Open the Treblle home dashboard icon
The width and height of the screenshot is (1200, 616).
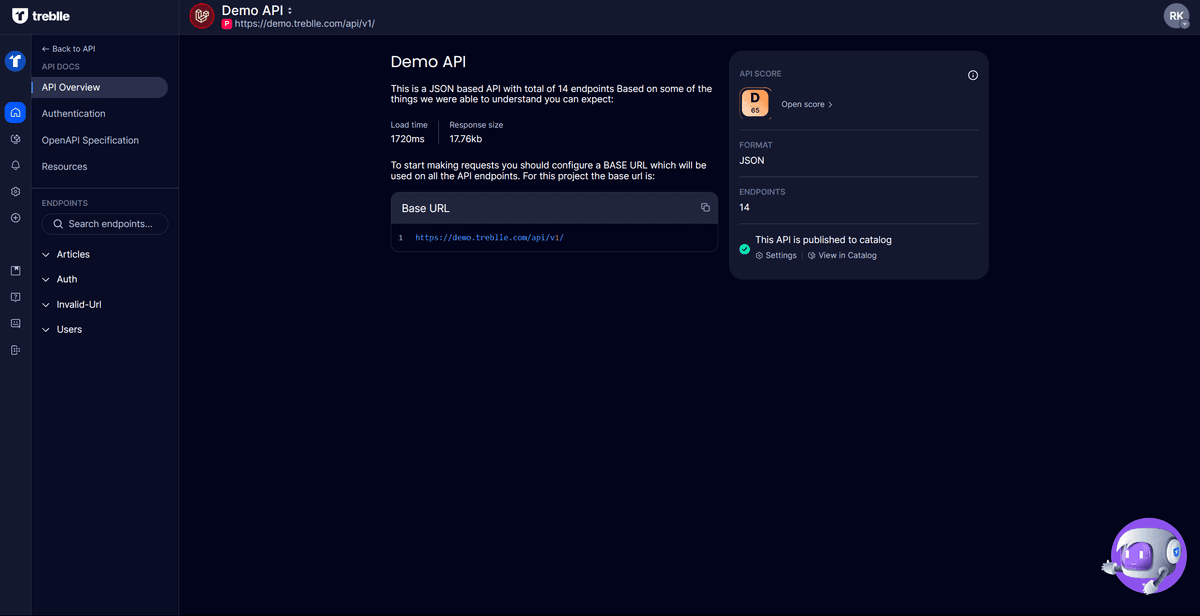coord(15,112)
